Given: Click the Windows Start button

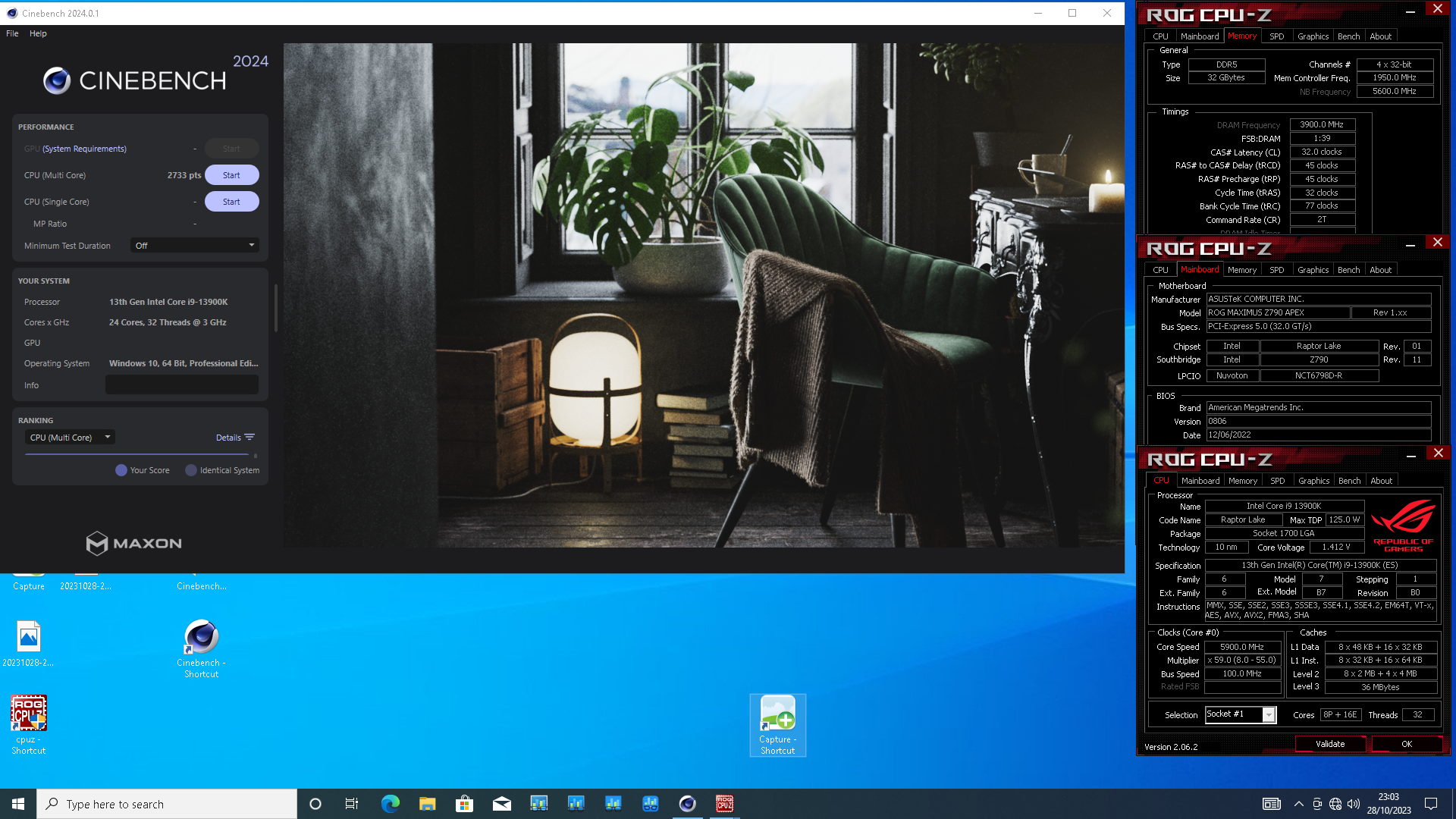Looking at the screenshot, I should pos(18,804).
